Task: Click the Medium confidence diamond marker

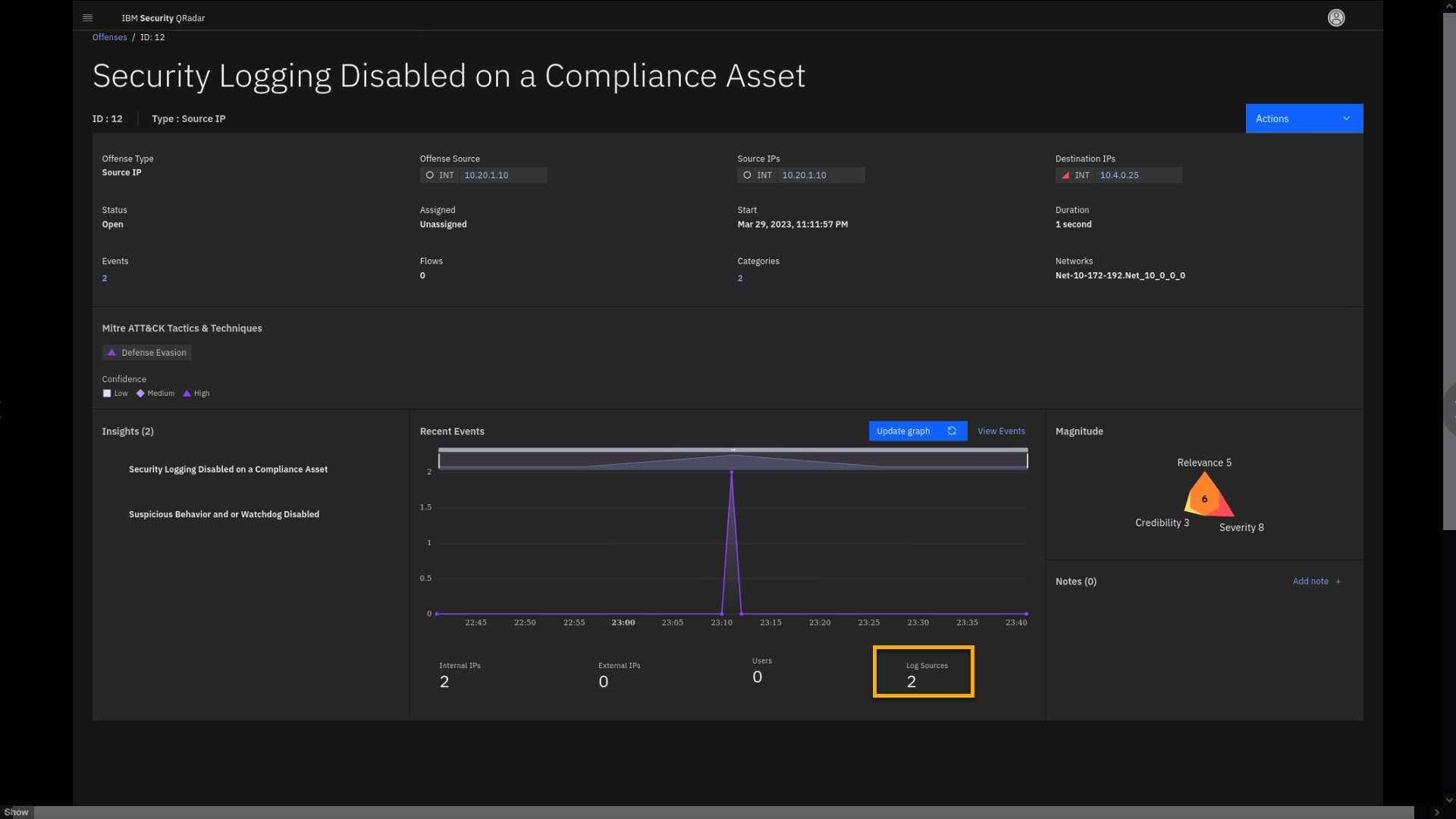Action: 140,394
